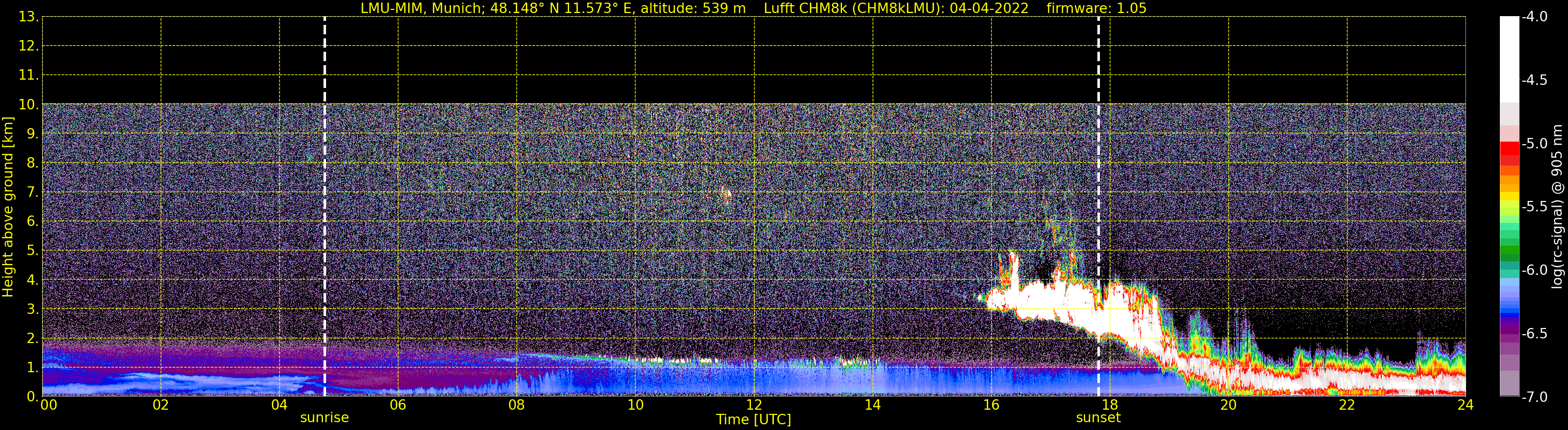The height and width of the screenshot is (430, 1568).
Task: Click the height axis tick label '6.'
Action: (32, 222)
